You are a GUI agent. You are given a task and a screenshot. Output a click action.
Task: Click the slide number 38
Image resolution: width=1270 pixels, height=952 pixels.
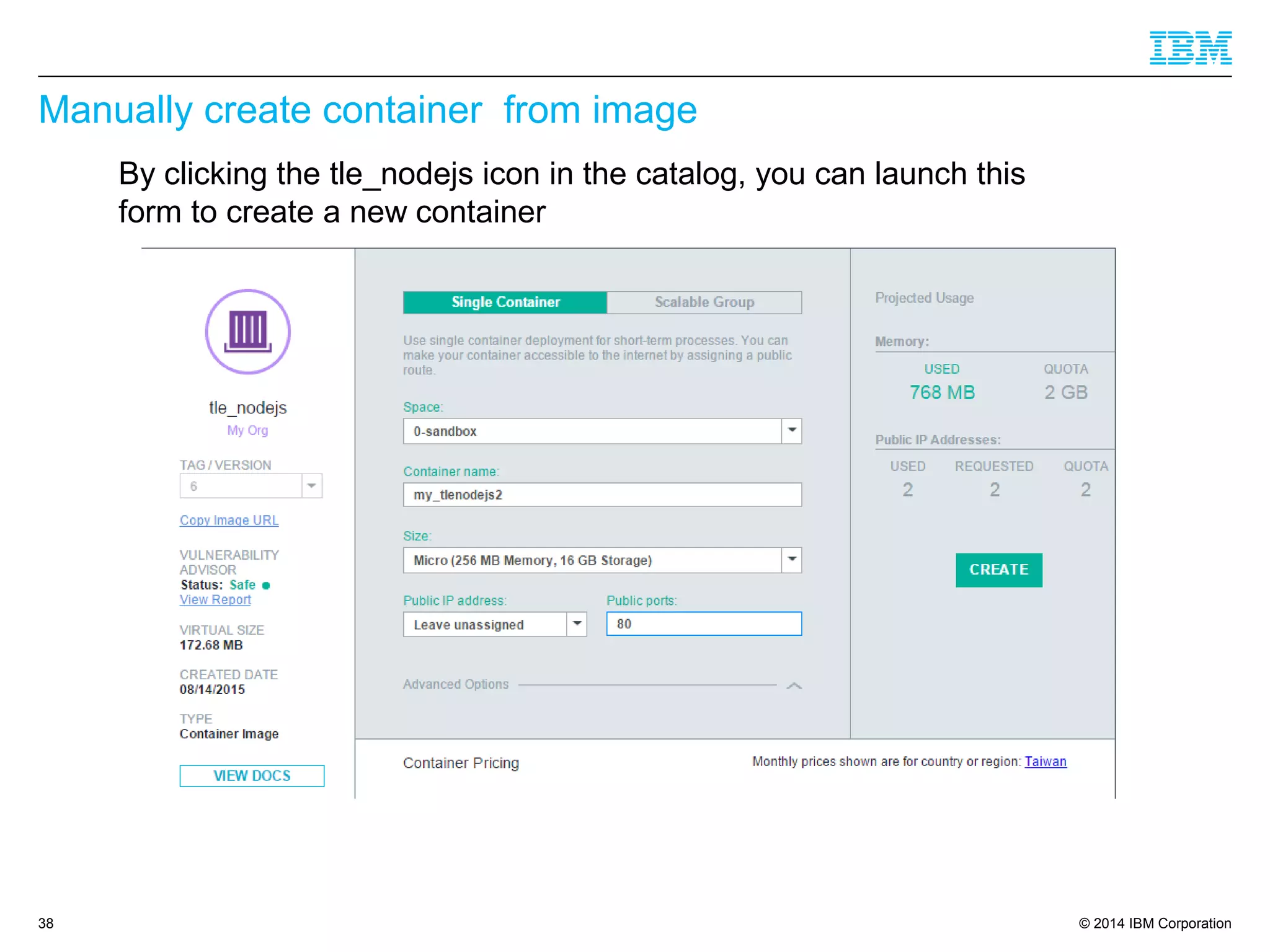[x=46, y=923]
